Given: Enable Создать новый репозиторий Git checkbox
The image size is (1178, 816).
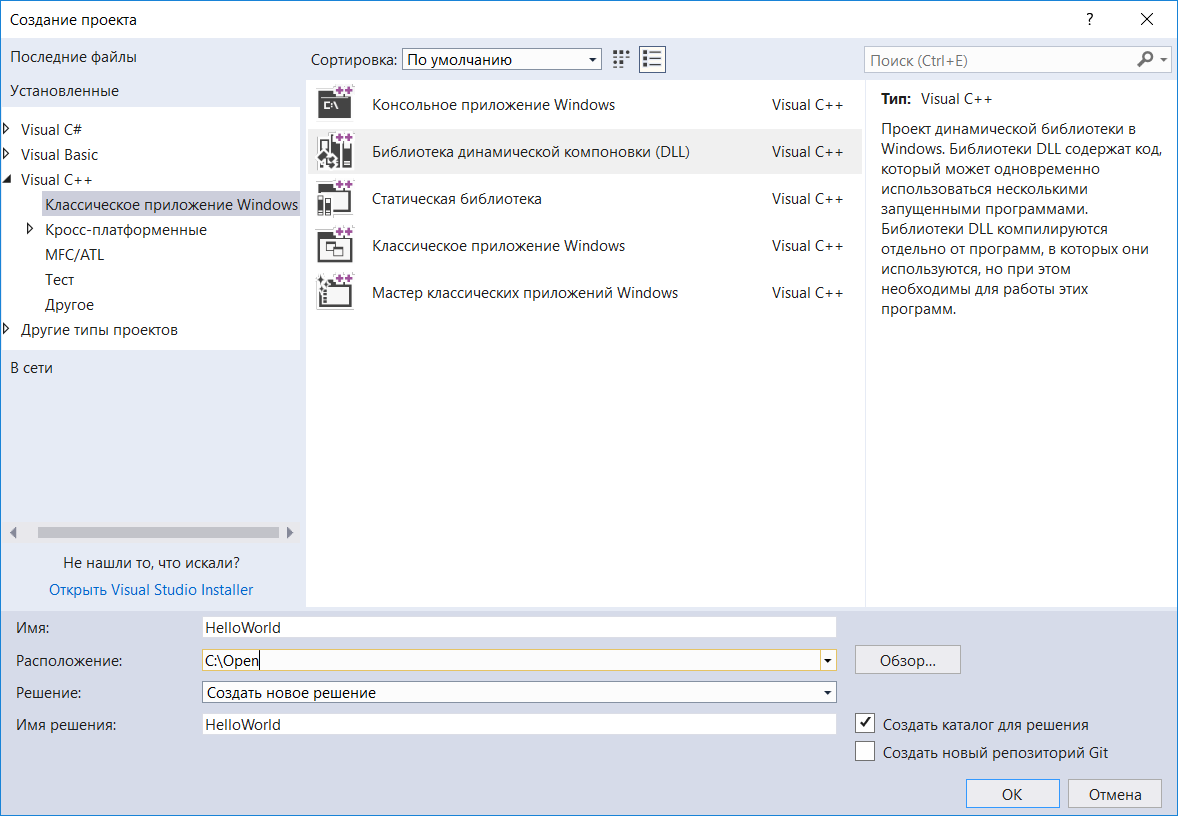Looking at the screenshot, I should [x=865, y=751].
